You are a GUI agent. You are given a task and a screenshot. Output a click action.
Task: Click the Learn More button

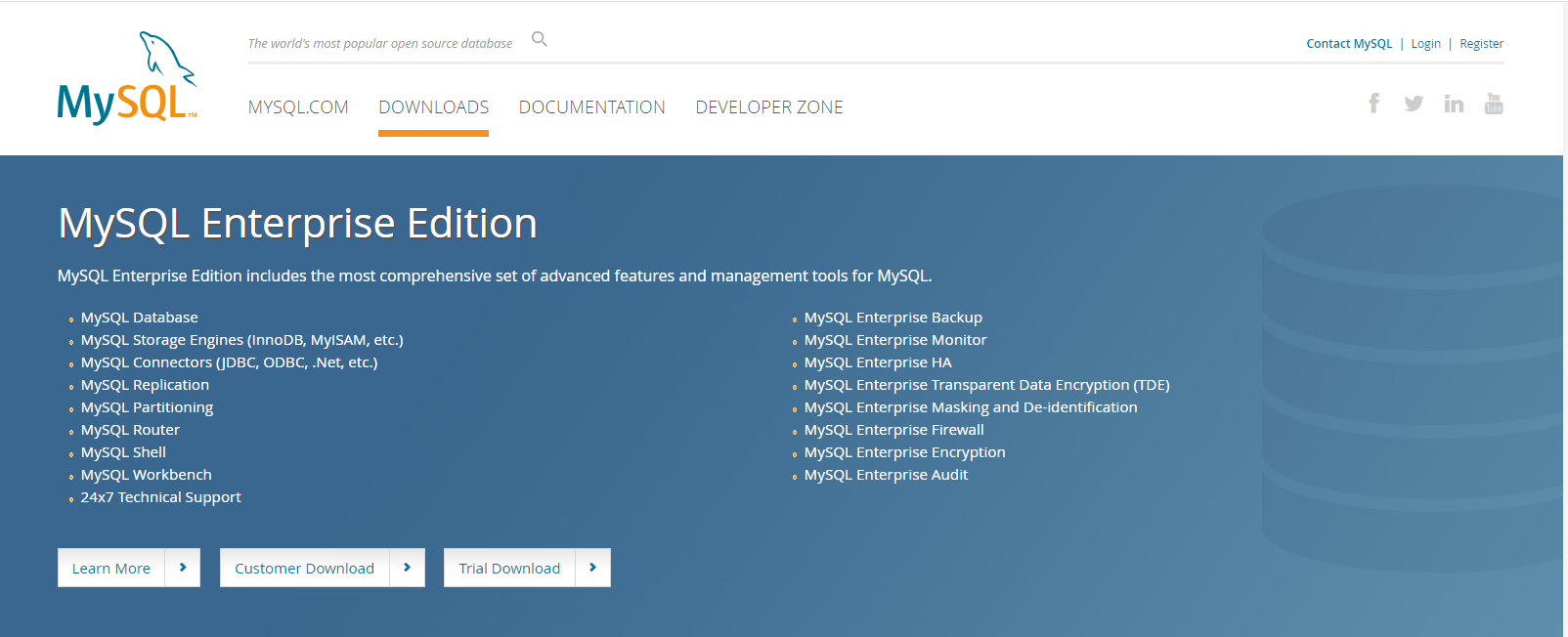tap(129, 568)
